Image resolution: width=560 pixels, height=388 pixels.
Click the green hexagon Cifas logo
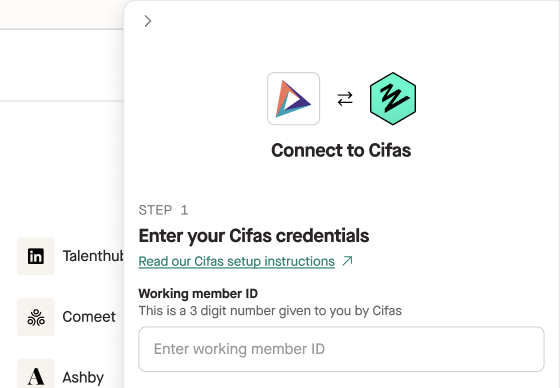point(392,99)
